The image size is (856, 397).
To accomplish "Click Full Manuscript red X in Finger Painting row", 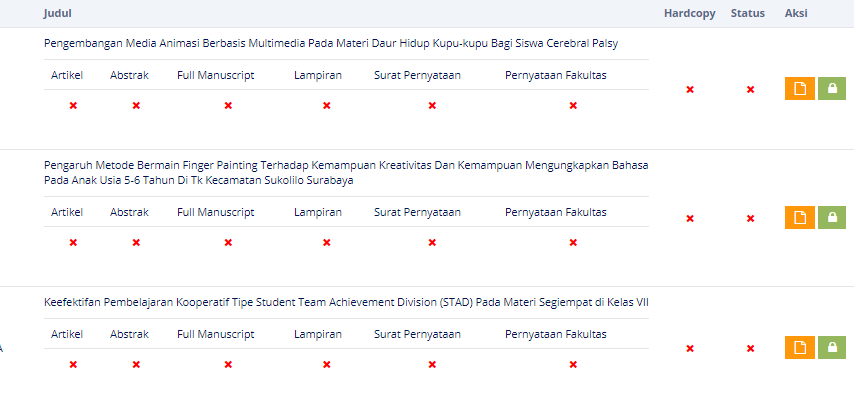I will coord(228,242).
